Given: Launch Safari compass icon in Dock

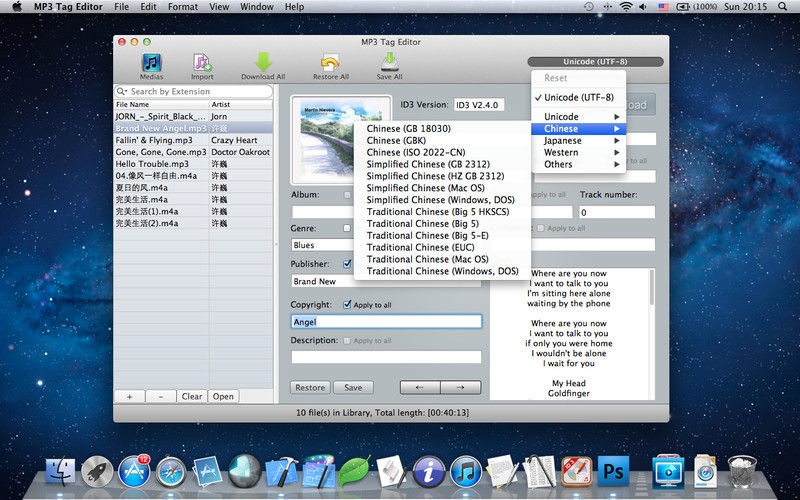Looking at the screenshot, I should (x=171, y=471).
